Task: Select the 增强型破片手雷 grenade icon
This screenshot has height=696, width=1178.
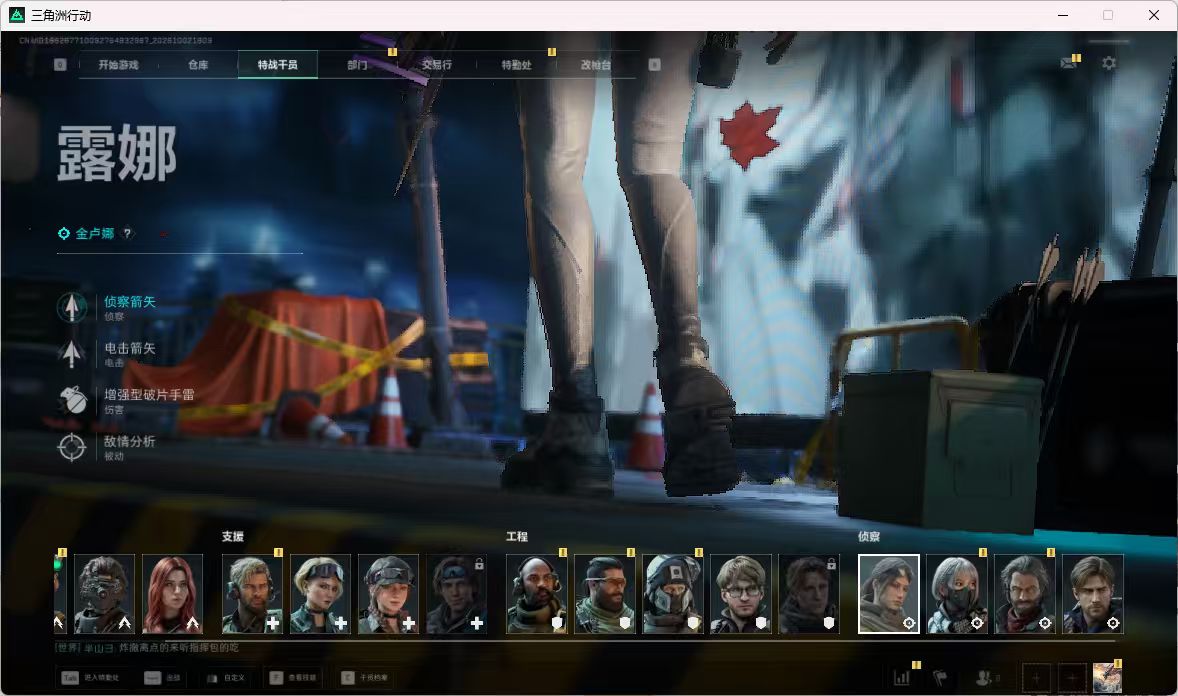Action: click(72, 400)
